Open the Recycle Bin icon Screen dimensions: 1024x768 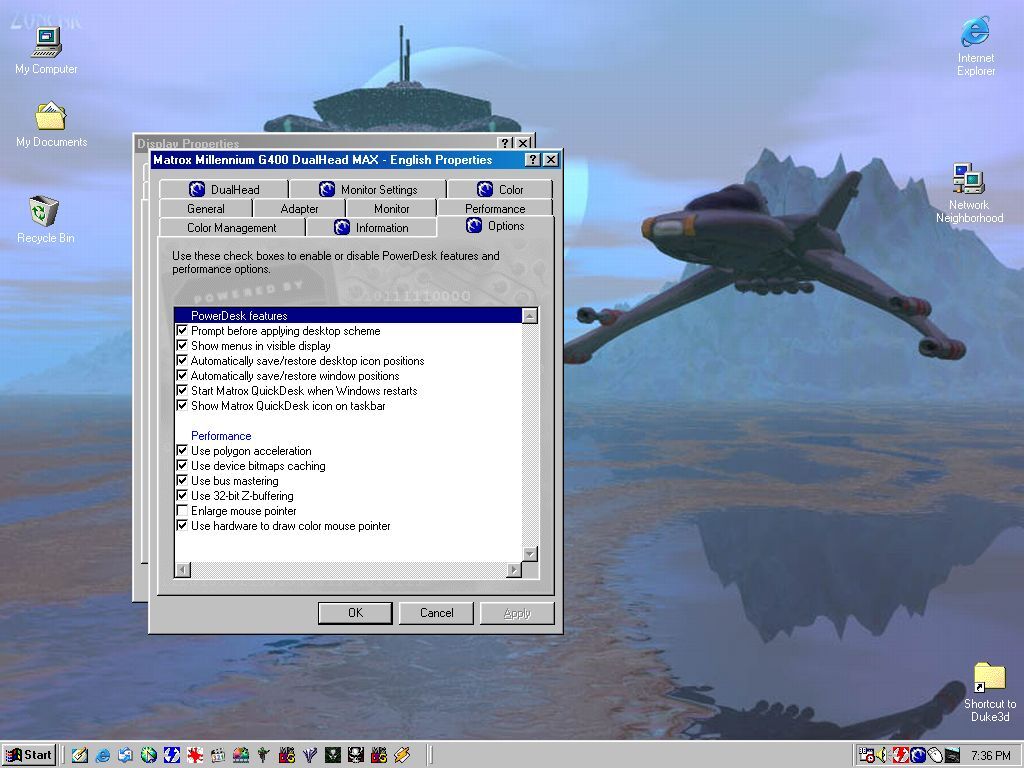click(45, 212)
